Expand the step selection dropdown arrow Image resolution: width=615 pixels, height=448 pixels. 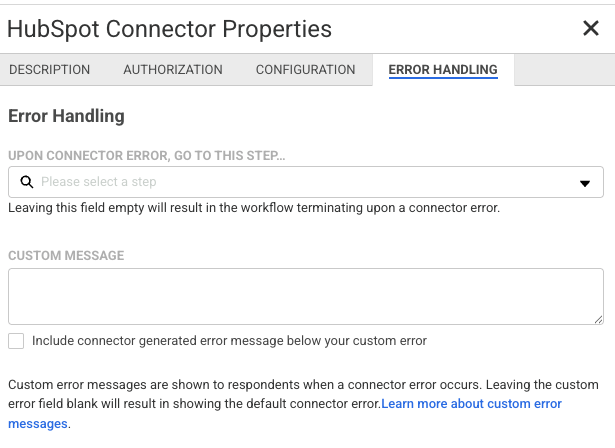point(585,183)
